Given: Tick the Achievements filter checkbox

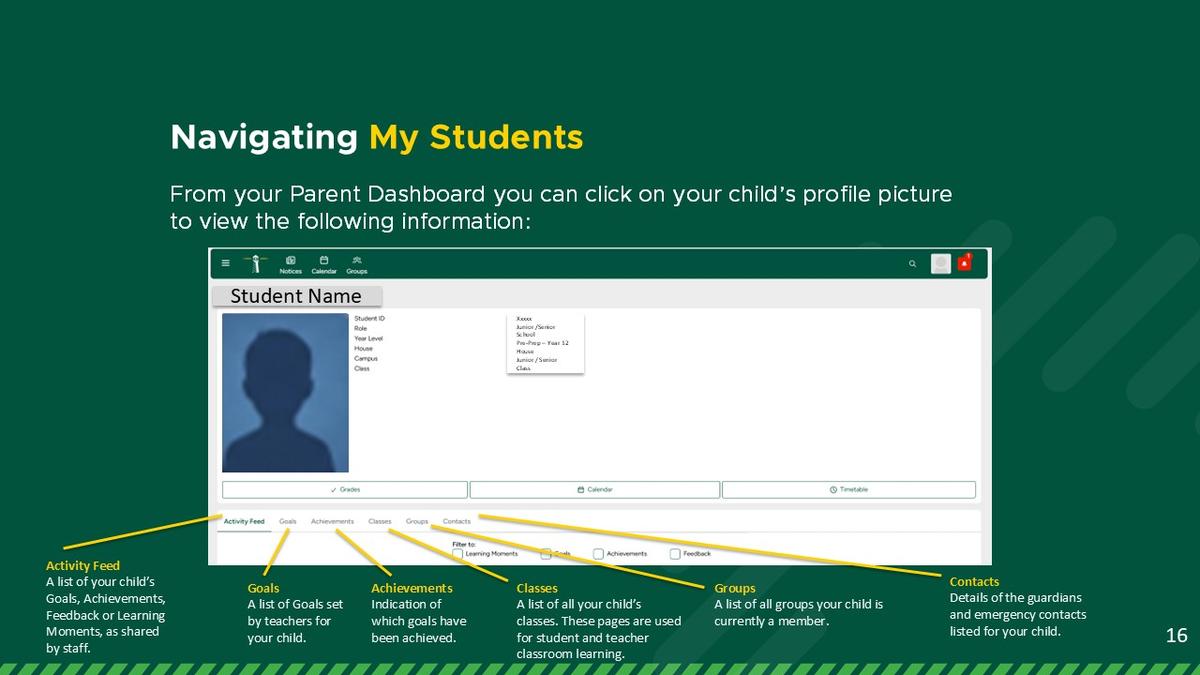Looking at the screenshot, I should (x=598, y=553).
